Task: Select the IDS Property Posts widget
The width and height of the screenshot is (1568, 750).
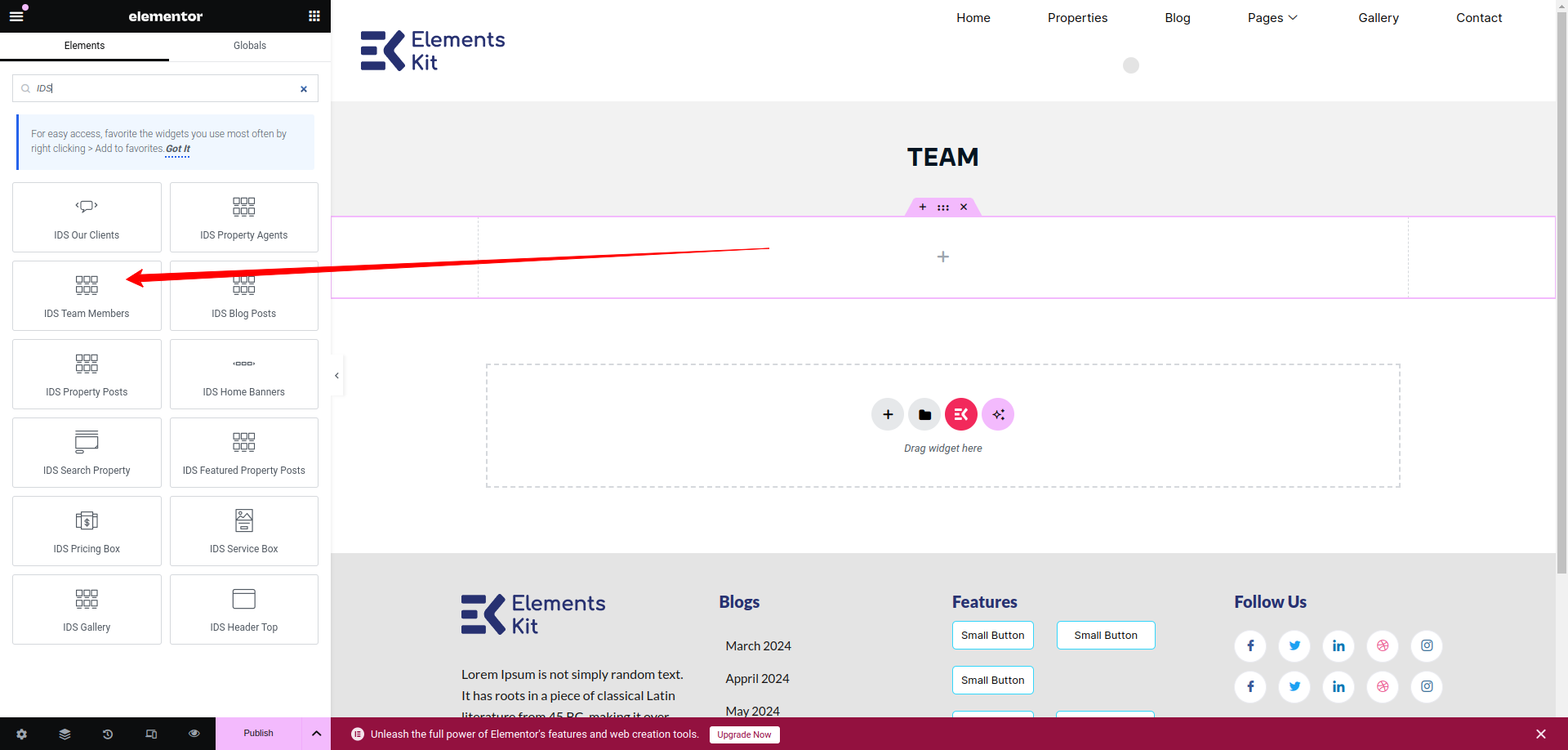Action: click(x=87, y=374)
